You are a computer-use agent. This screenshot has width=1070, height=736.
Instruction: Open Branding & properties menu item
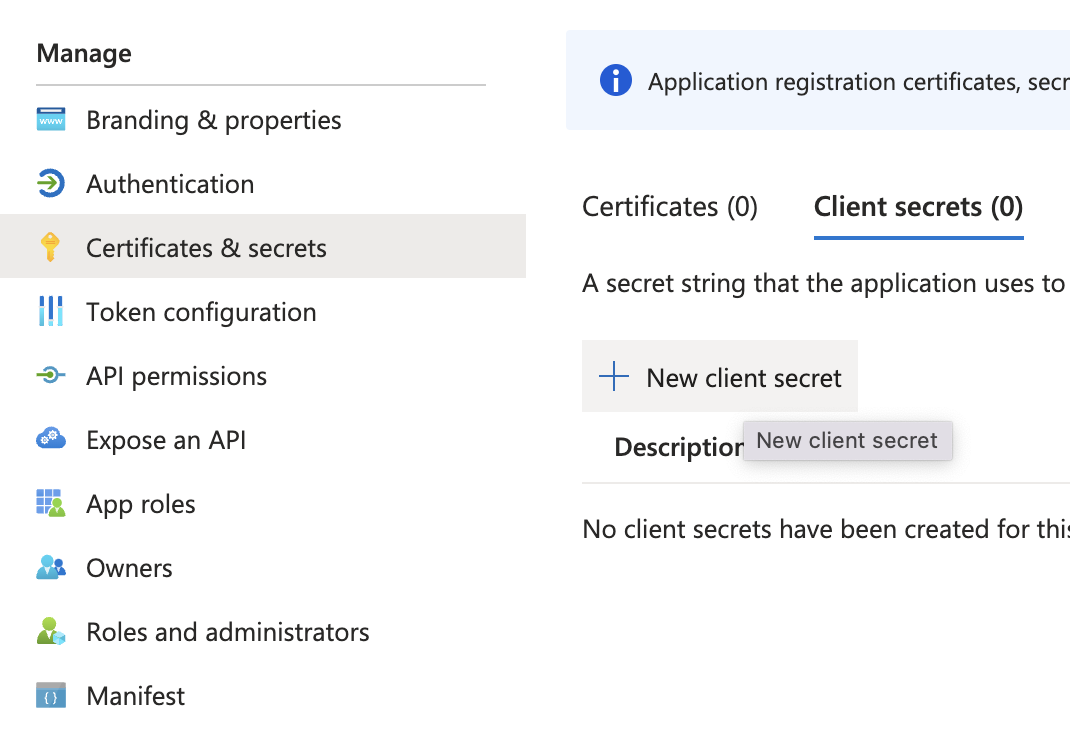263,120
